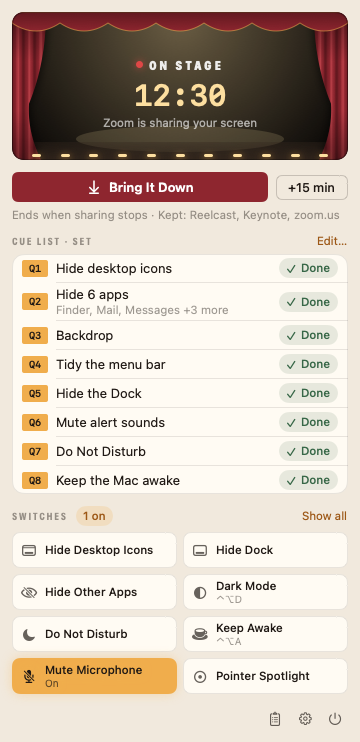Open the cue list Edit... link

coord(332,241)
